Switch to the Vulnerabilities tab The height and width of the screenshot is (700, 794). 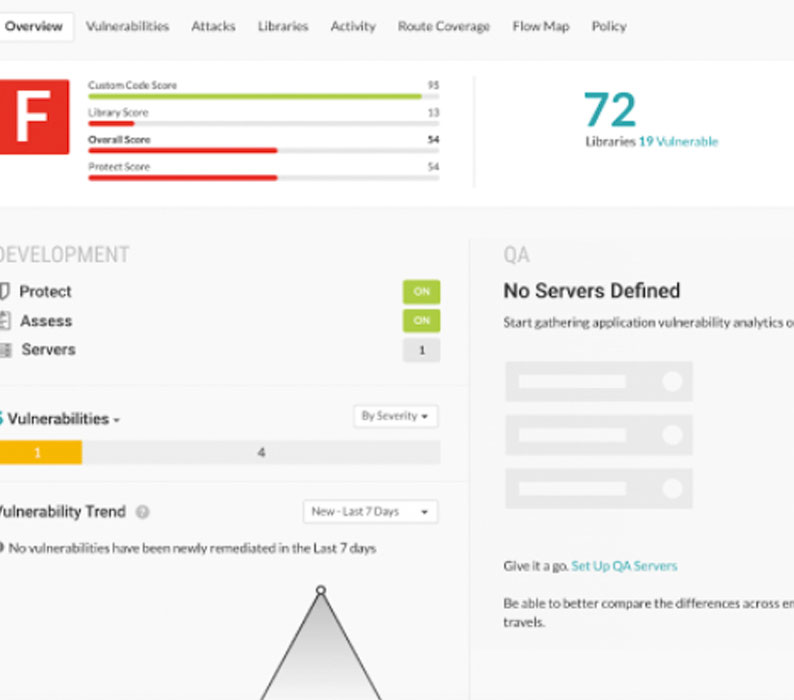click(127, 26)
